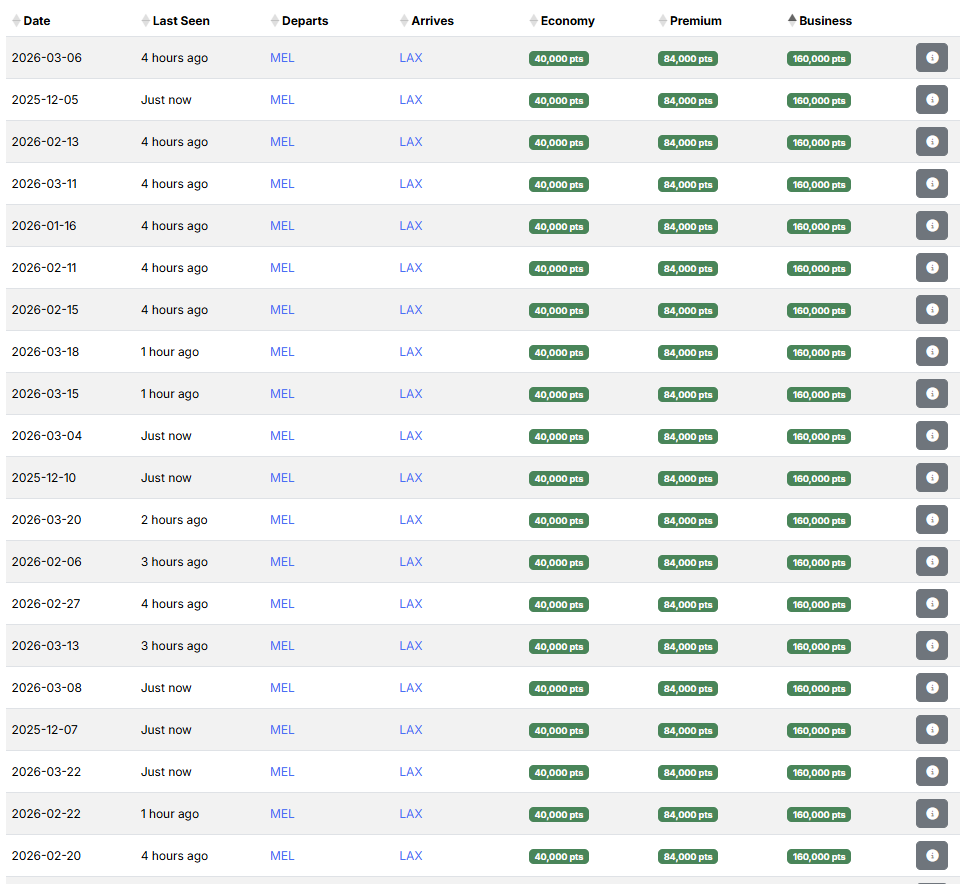Viewport: 970px width, 884px height.
Task: Sort table by Date column
Action: [x=36, y=21]
